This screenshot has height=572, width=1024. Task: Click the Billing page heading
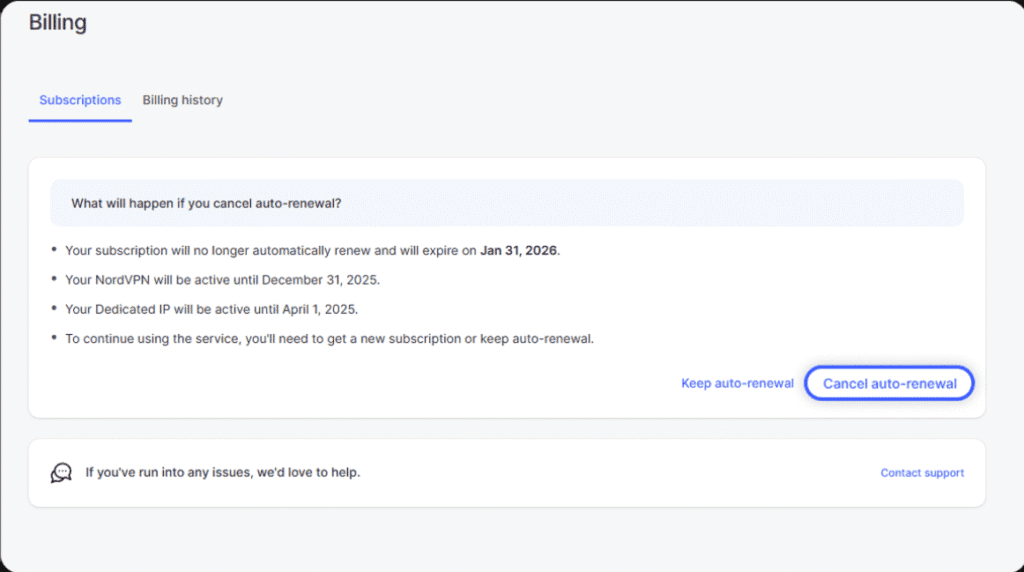pyautogui.click(x=57, y=22)
